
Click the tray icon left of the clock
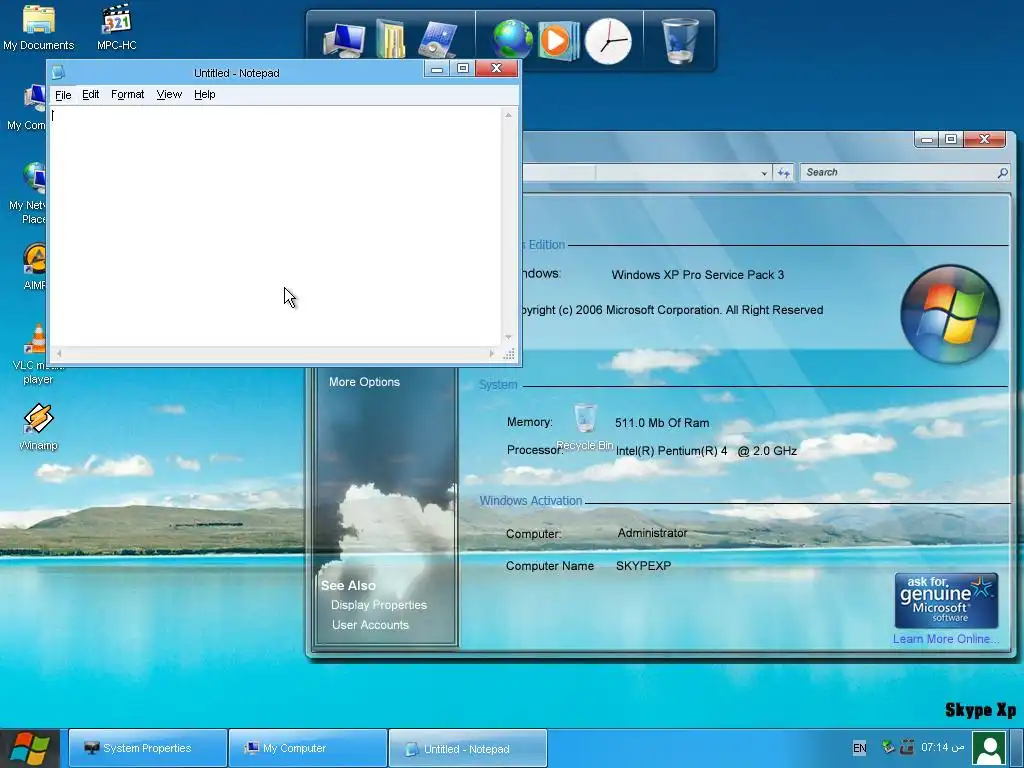pos(906,746)
